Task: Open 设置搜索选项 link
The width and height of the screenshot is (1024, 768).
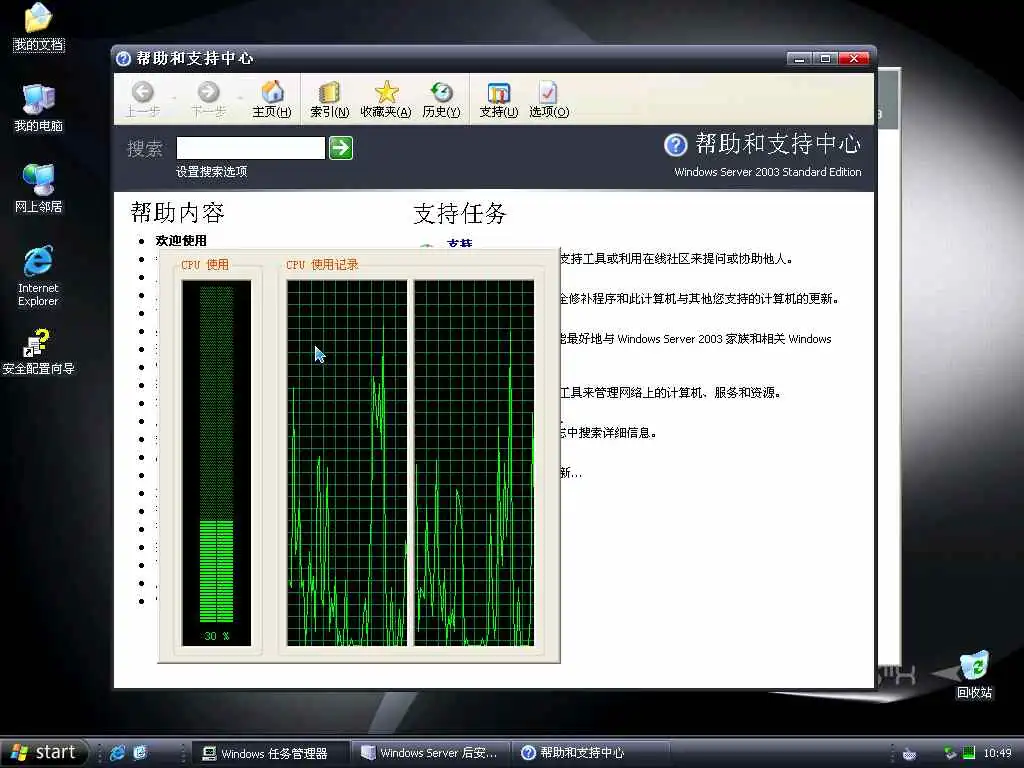Action: point(212,172)
